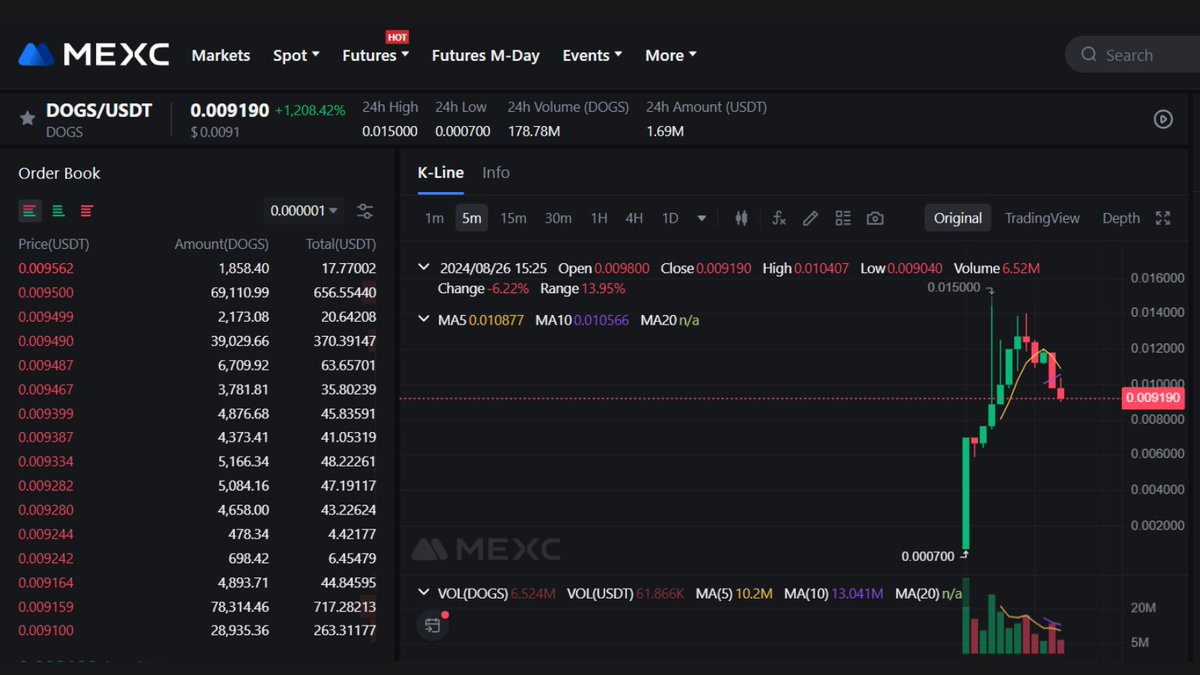Click the 24h Volume value 178.78M

click(534, 131)
